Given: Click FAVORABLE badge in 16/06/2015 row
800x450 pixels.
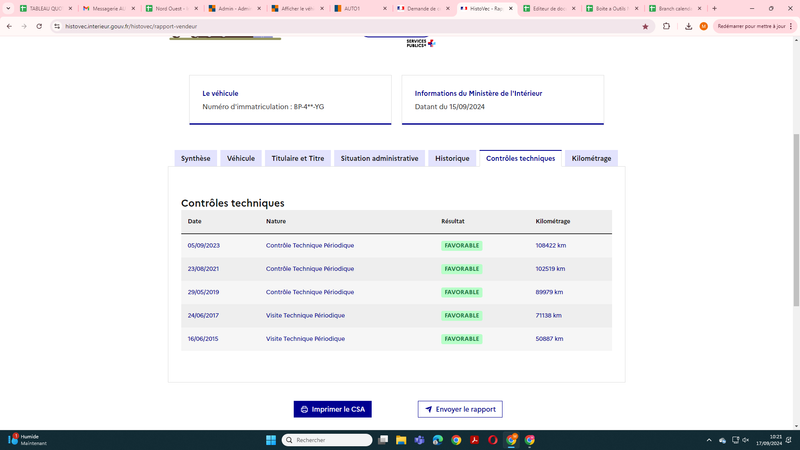Looking at the screenshot, I should point(462,339).
